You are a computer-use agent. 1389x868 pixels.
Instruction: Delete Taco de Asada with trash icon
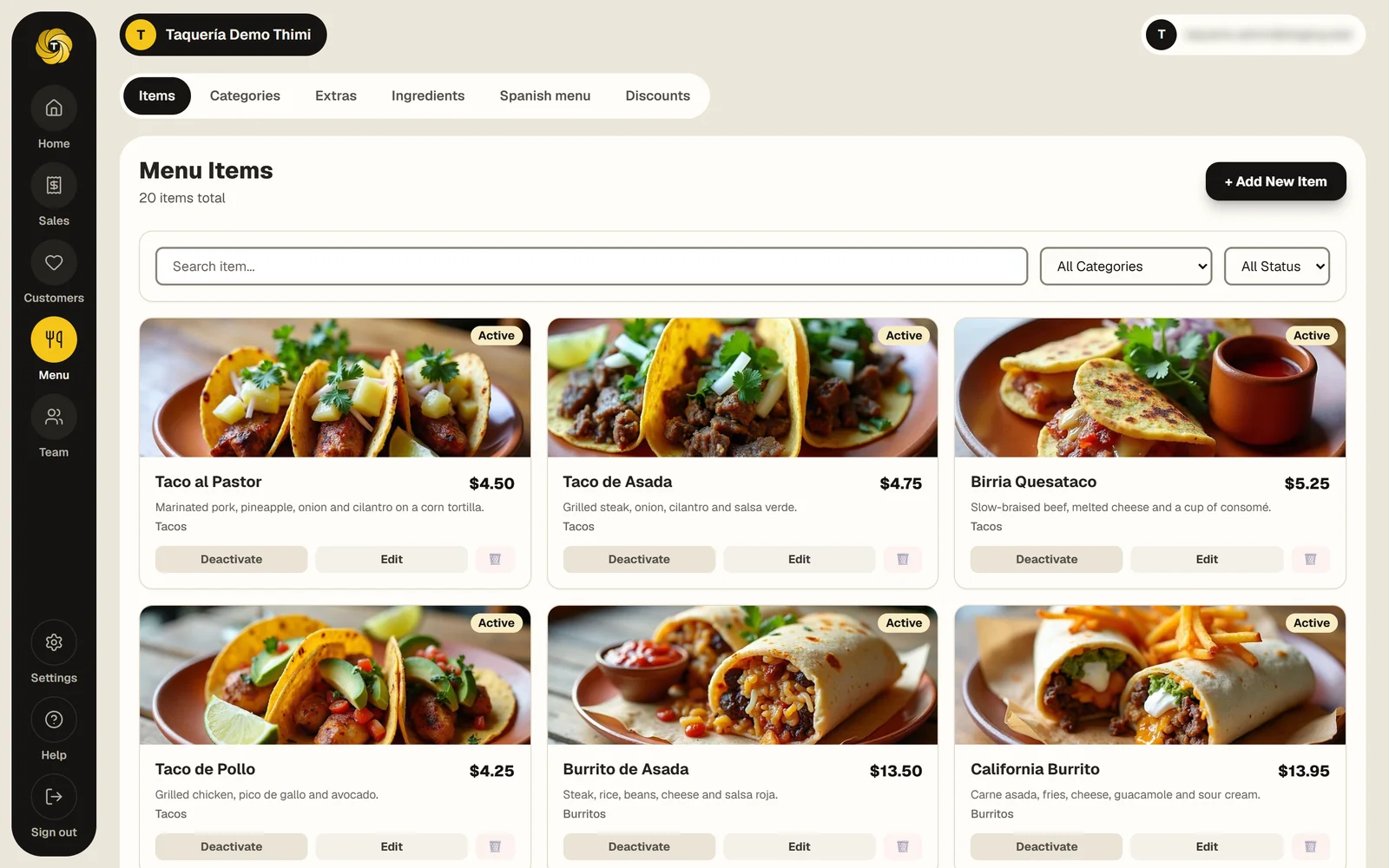click(x=903, y=559)
